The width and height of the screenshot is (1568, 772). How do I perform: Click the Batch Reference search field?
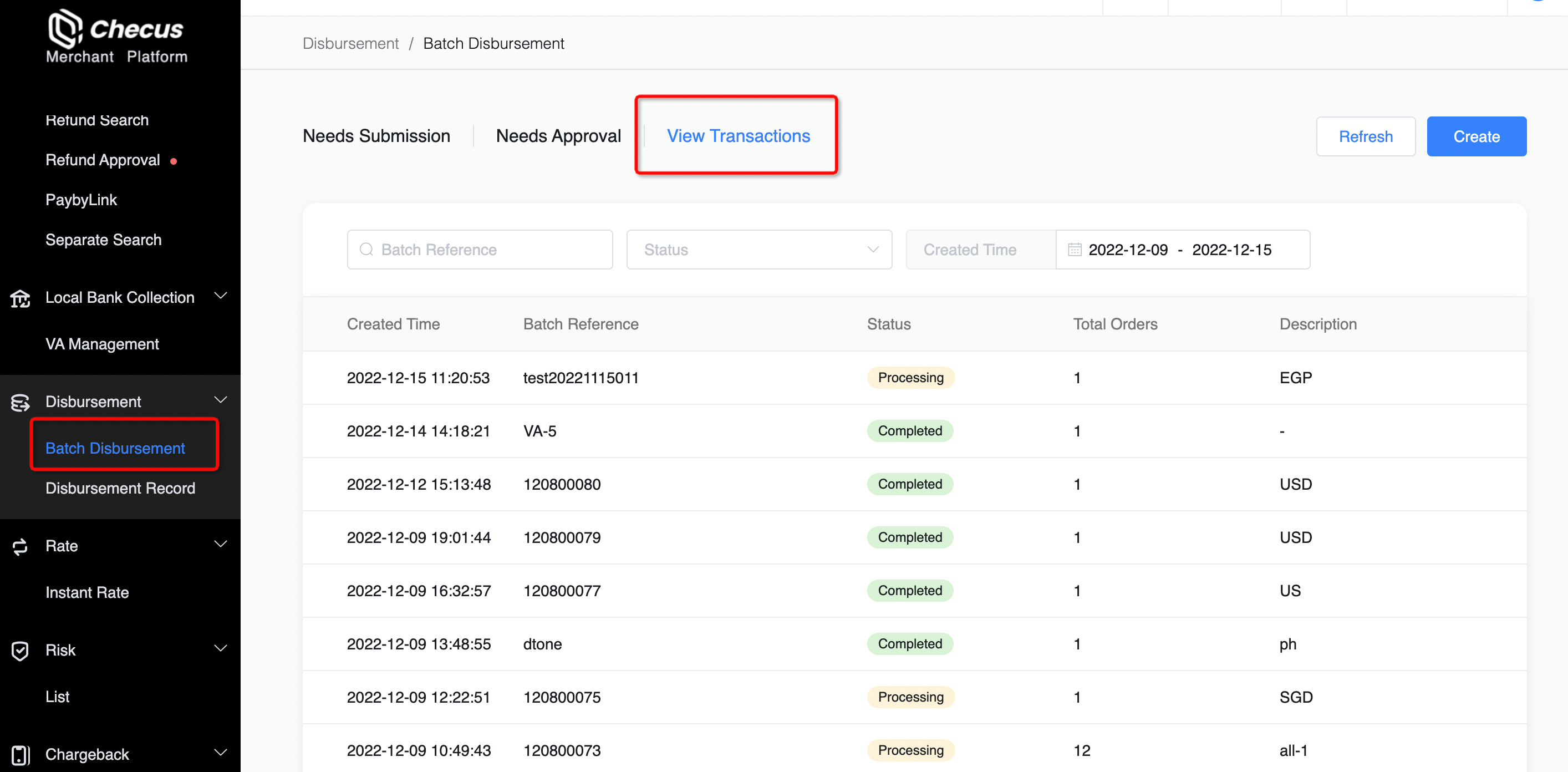487,250
